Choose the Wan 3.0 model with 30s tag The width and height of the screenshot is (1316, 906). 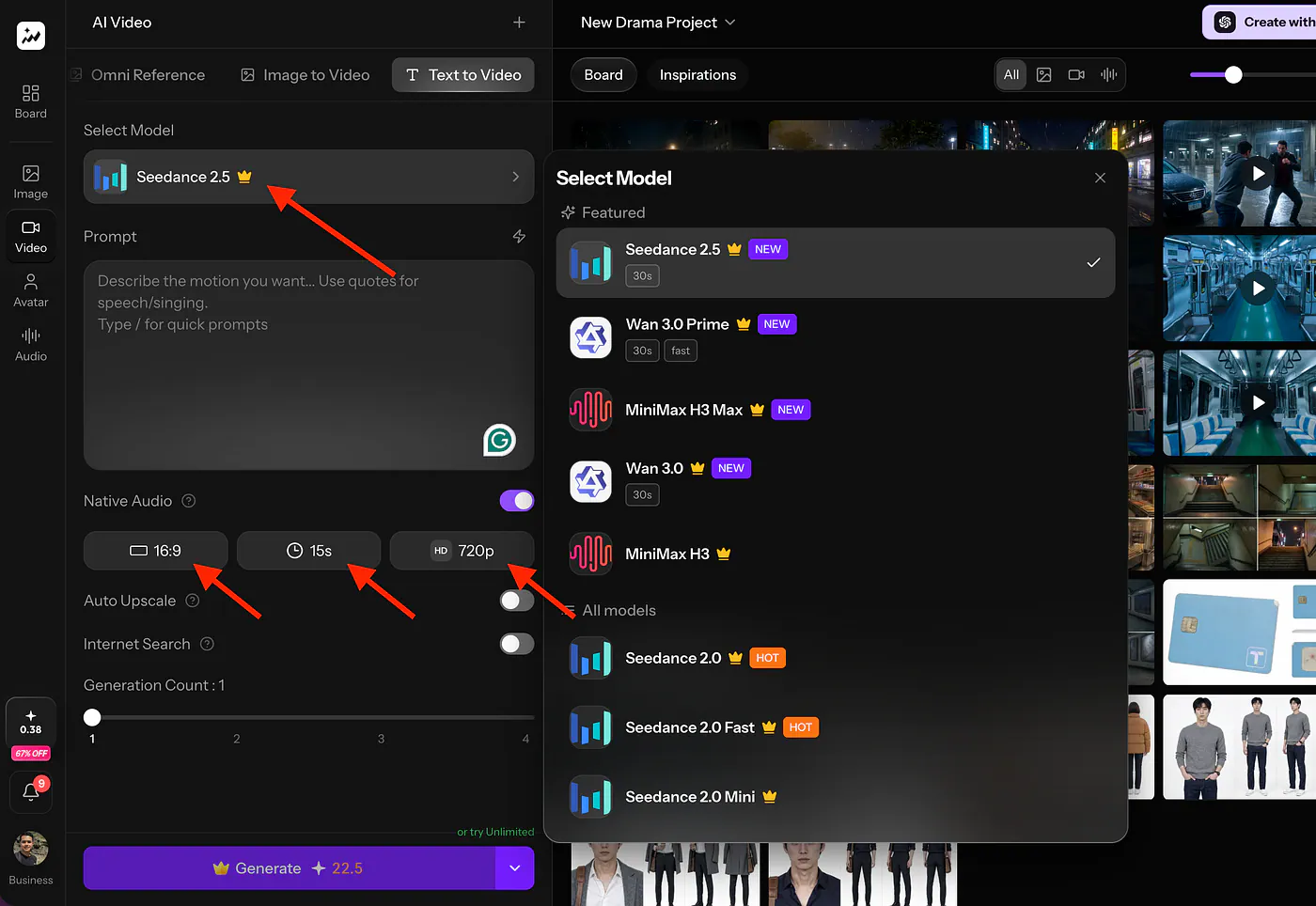coord(836,481)
